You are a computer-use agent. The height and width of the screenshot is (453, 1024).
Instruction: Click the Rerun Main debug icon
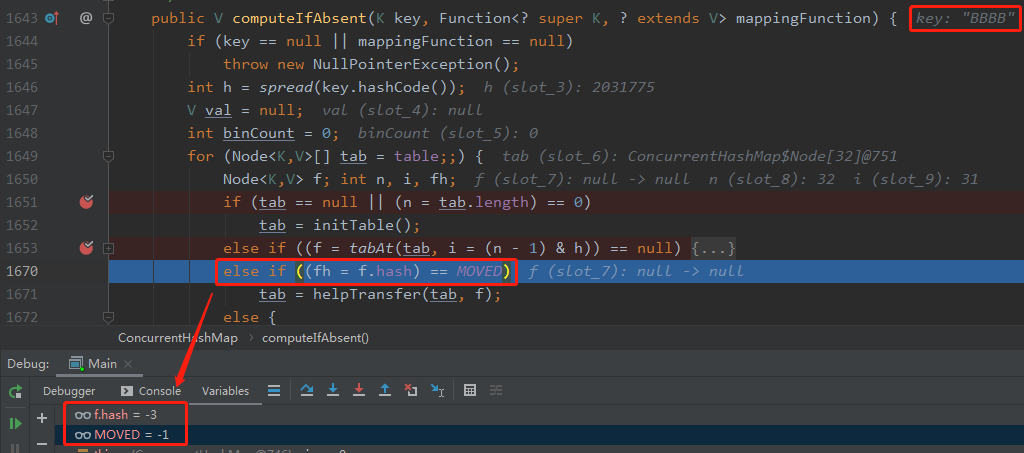click(15, 392)
